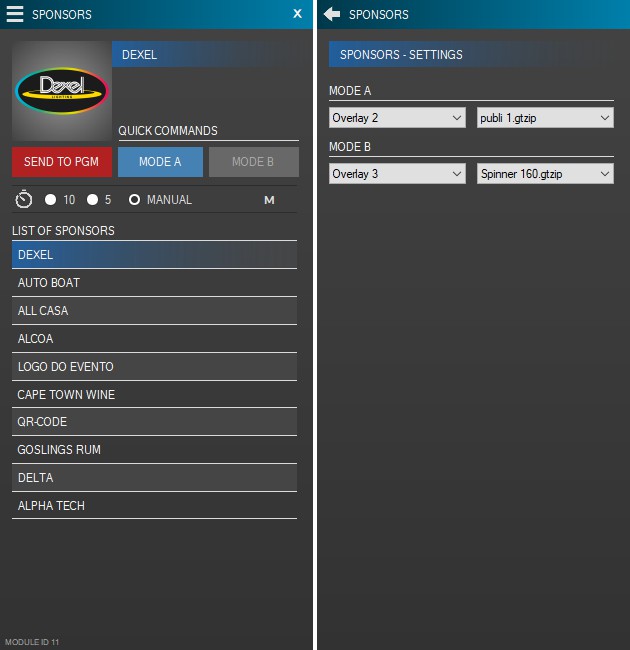Open Mode A publi 1.gtzip dropdown
Viewport: 630px width, 650px height.
[545, 118]
